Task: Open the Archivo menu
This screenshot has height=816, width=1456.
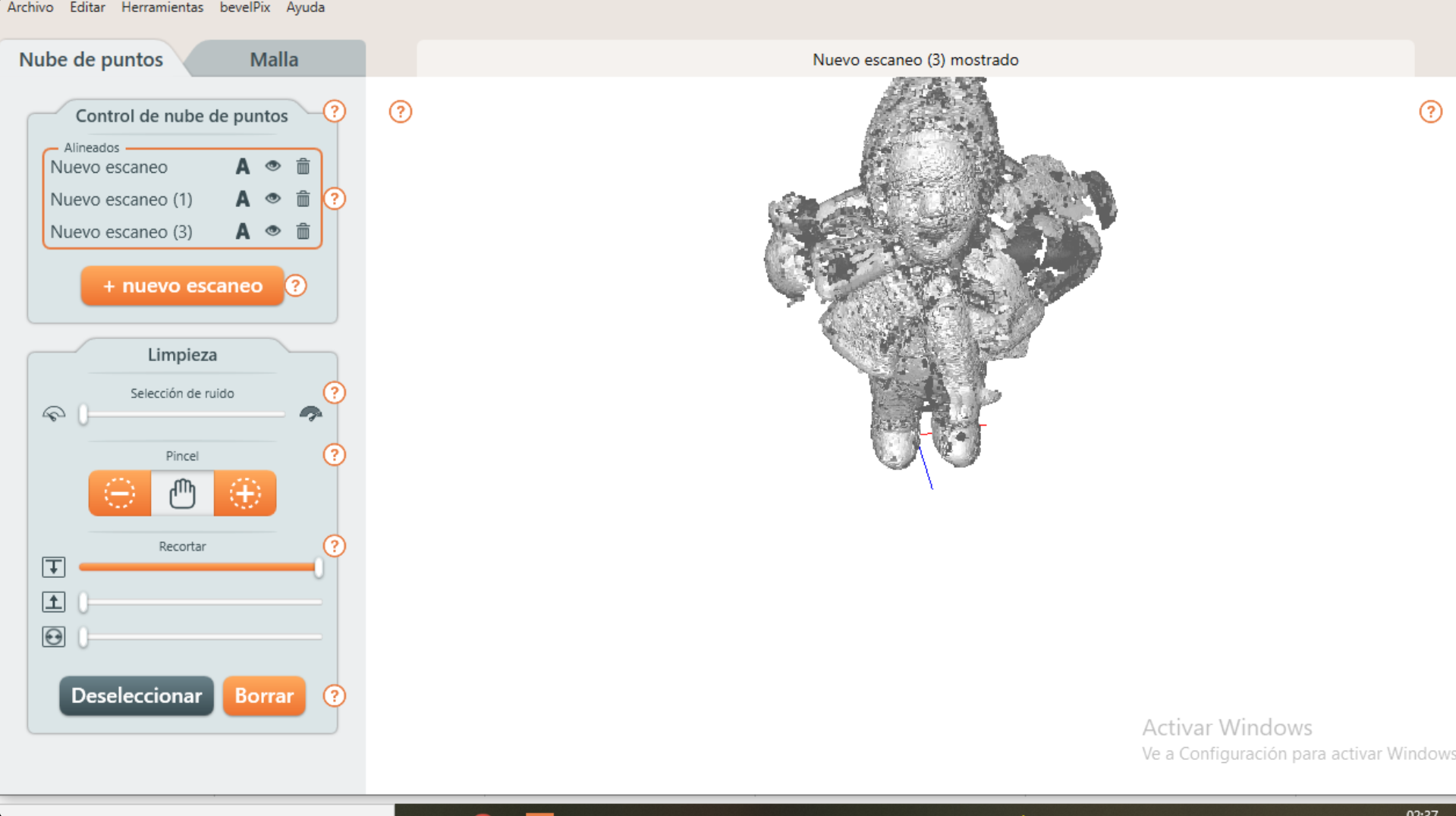Action: pyautogui.click(x=30, y=8)
